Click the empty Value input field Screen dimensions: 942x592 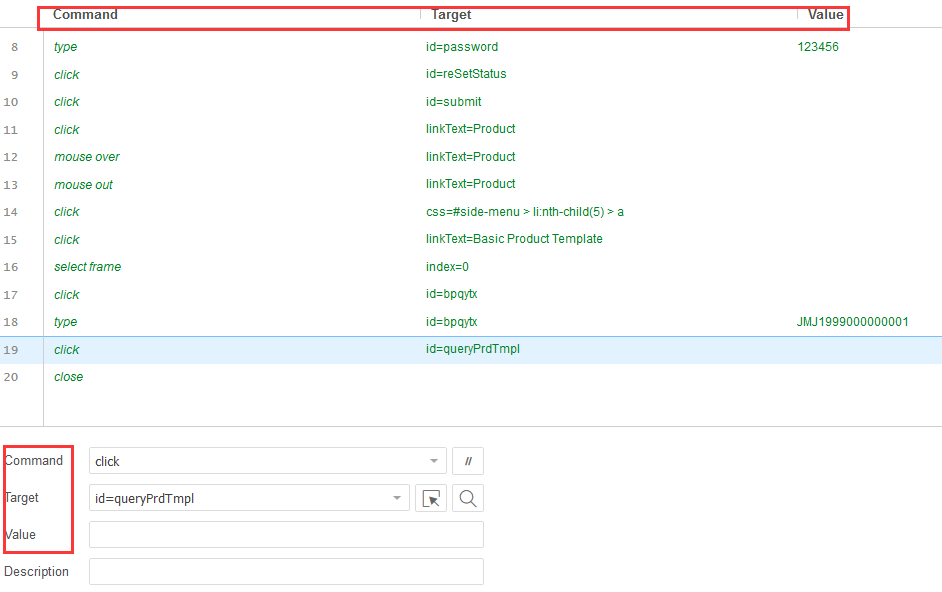tap(287, 534)
